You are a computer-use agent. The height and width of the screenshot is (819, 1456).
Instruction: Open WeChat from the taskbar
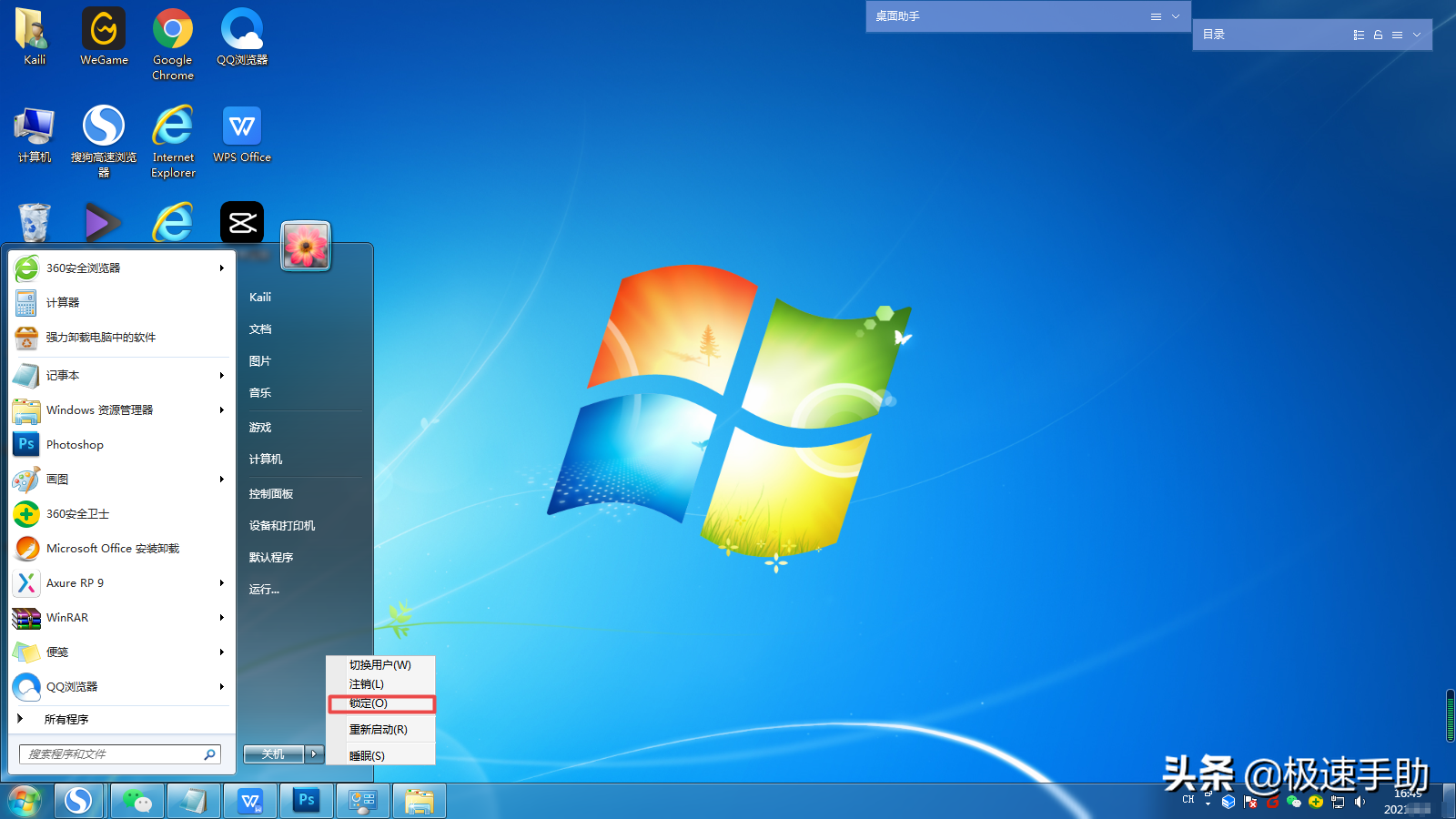pyautogui.click(x=137, y=801)
